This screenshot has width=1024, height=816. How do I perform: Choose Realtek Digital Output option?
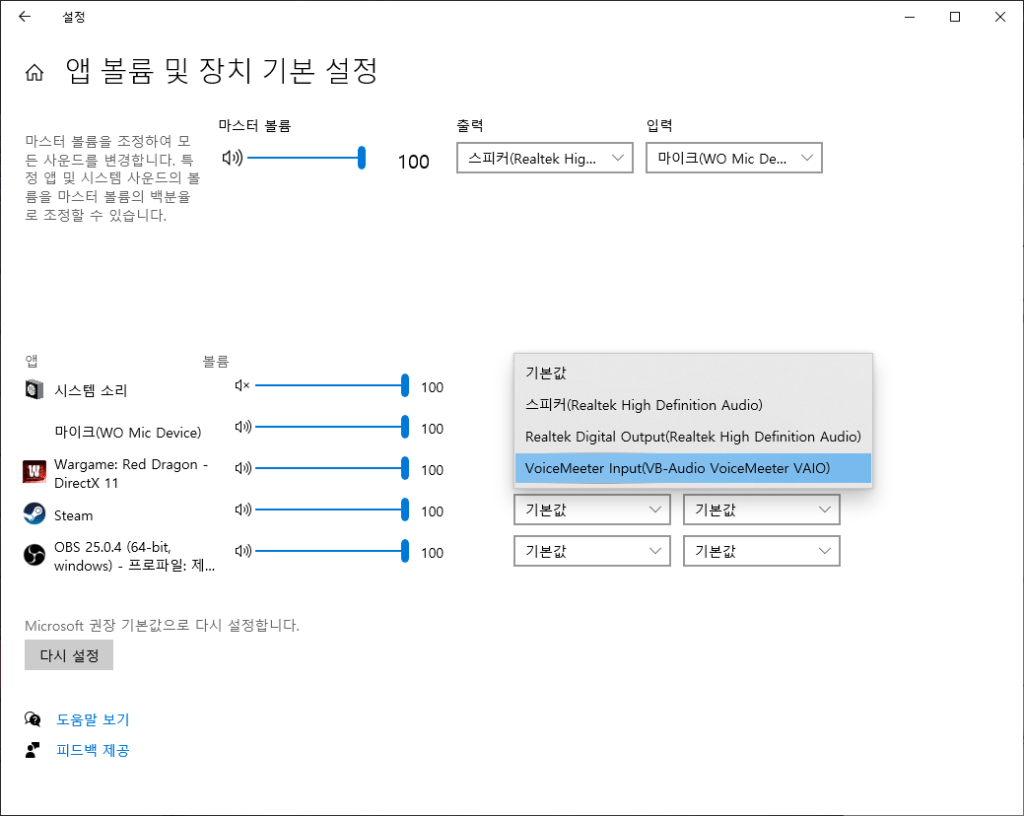692,436
